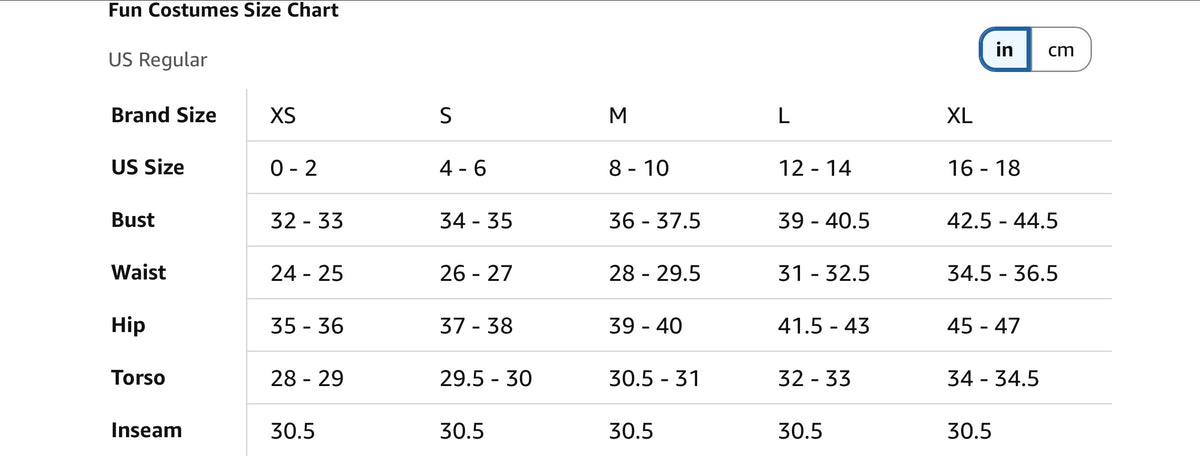Select the S torso value 29.5 - 30
The image size is (1200, 468).
[486, 379]
